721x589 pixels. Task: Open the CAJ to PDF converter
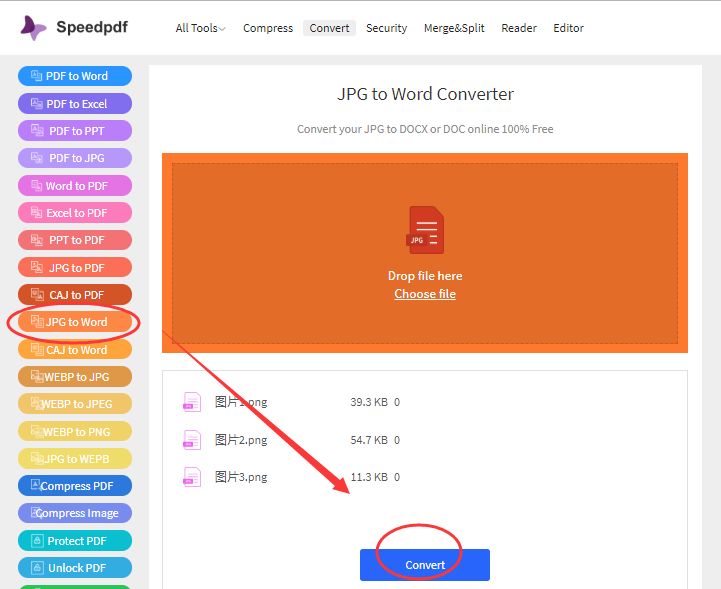(75, 294)
